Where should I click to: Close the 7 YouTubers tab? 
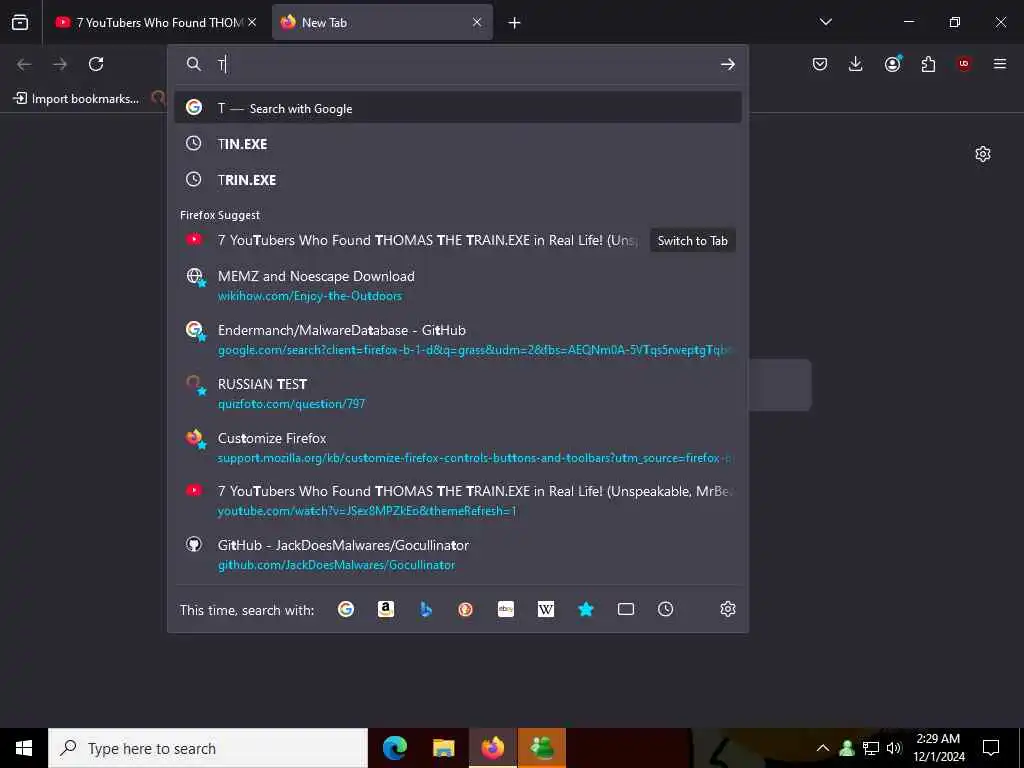(x=252, y=22)
